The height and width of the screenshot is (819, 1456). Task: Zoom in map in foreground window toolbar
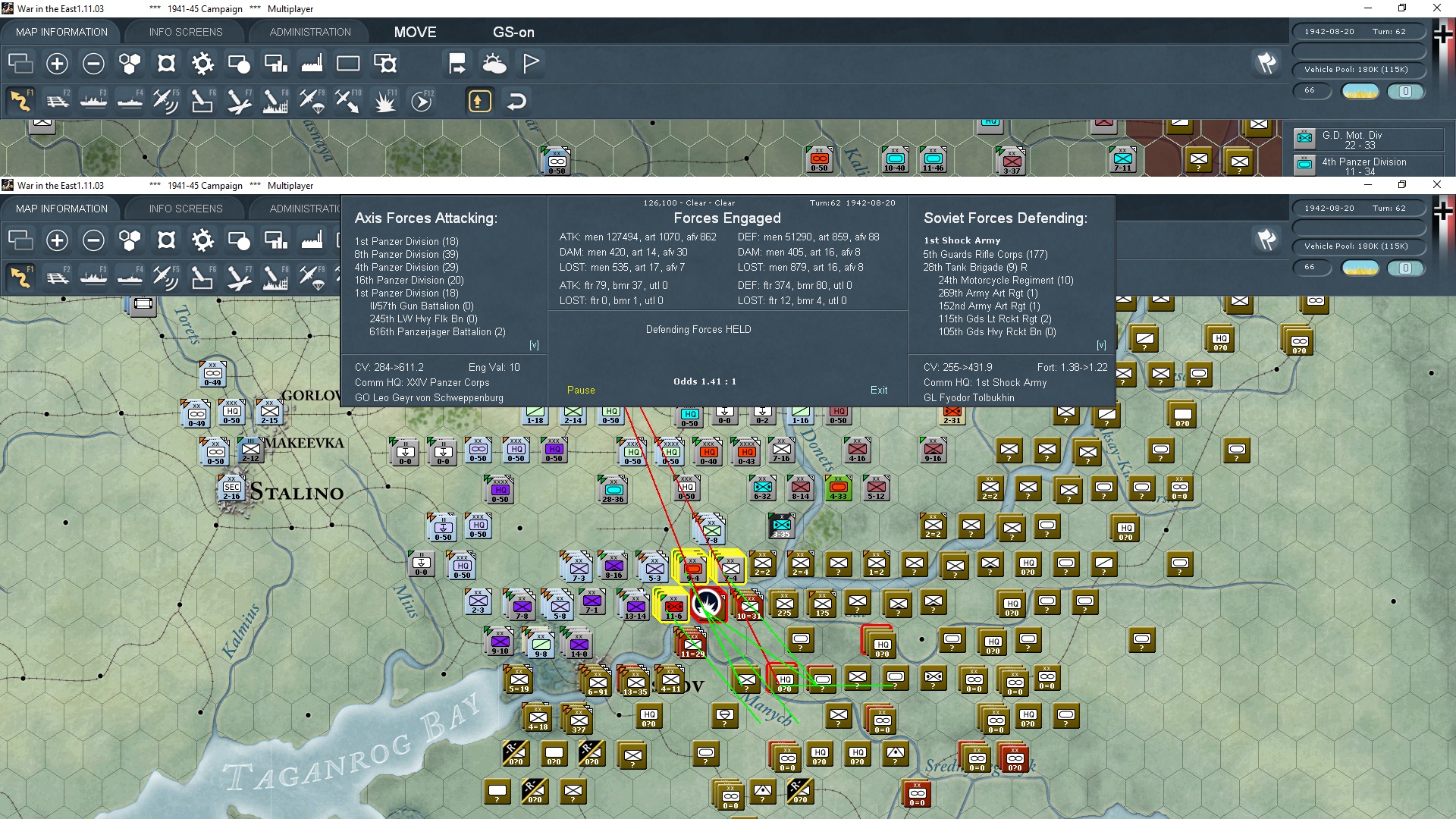pos(57,240)
